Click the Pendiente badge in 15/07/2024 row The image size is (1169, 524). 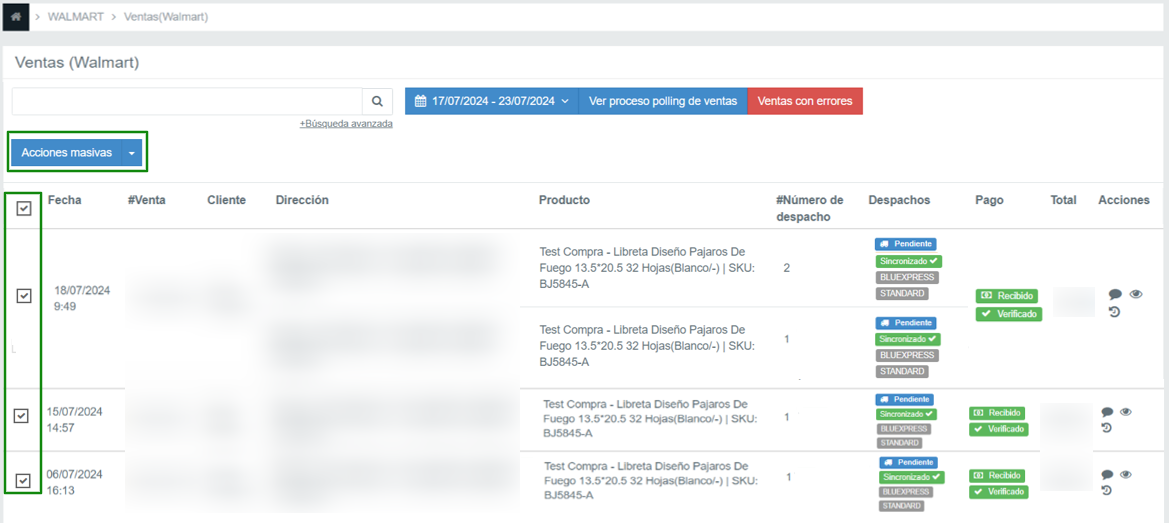click(904, 400)
